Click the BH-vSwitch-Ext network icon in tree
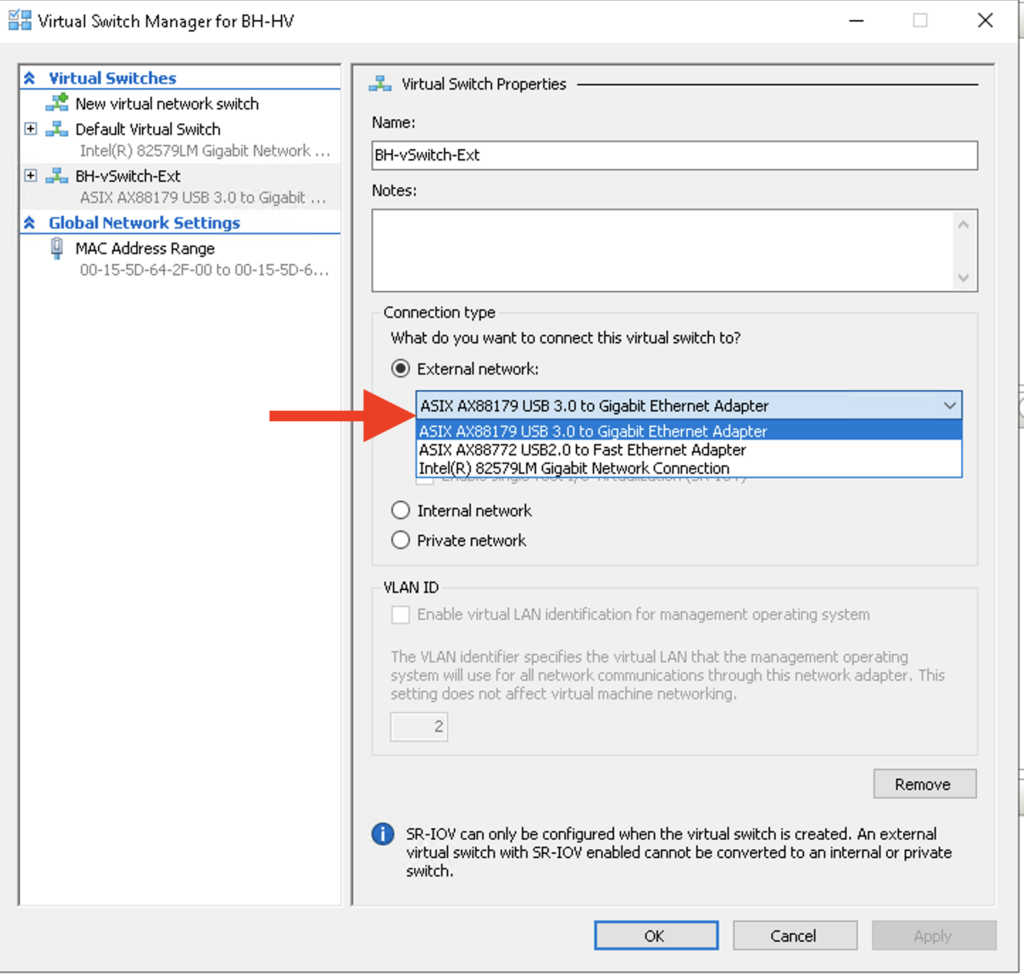Screen dimensions: 1024x976 click(57, 176)
